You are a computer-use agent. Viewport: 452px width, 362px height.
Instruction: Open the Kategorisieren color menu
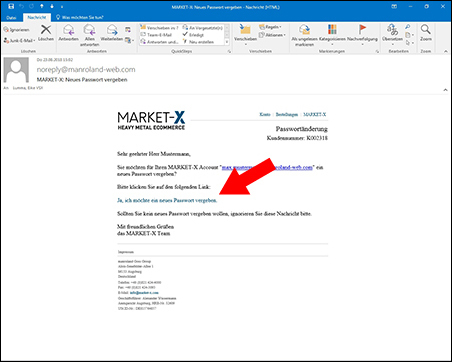coord(332,34)
